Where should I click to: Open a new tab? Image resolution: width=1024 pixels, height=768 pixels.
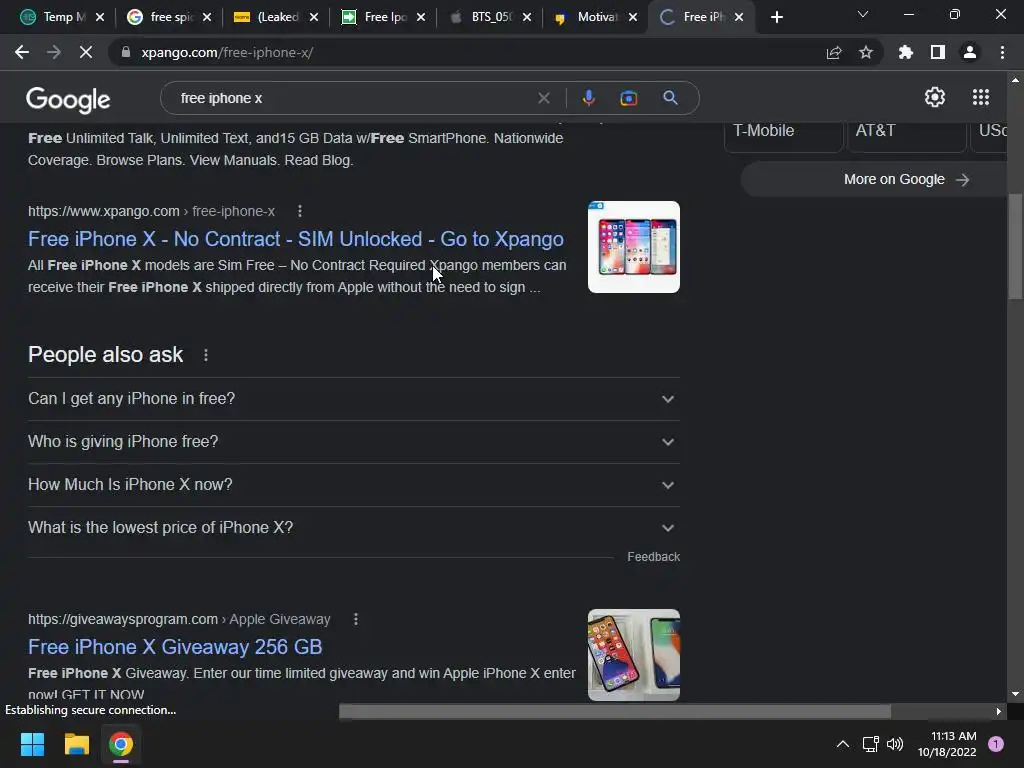(x=776, y=18)
